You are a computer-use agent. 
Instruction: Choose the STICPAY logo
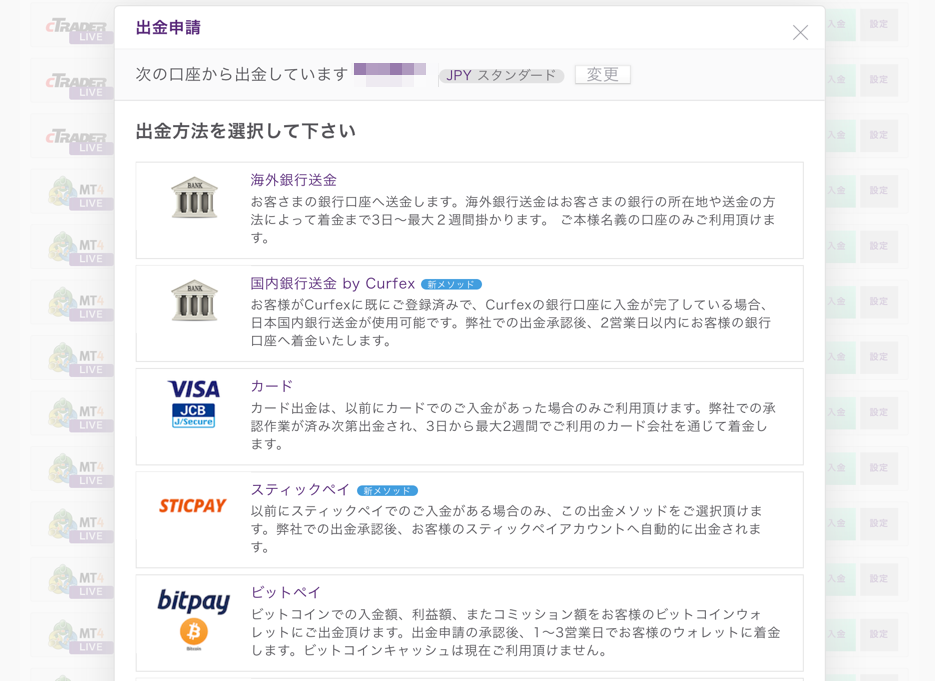[x=193, y=506]
